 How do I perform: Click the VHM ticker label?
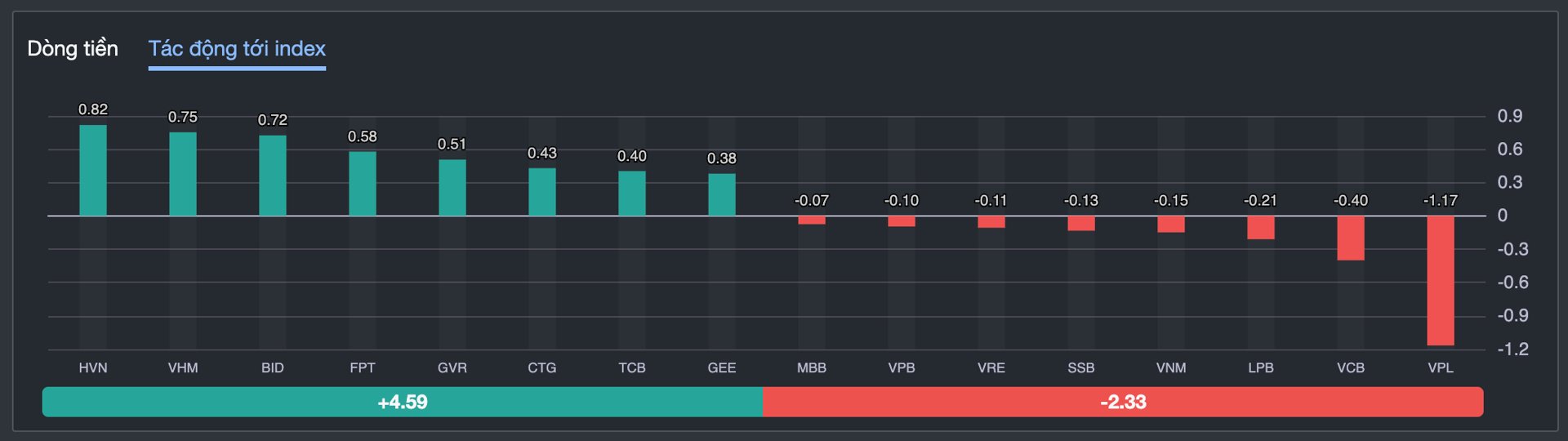183,367
